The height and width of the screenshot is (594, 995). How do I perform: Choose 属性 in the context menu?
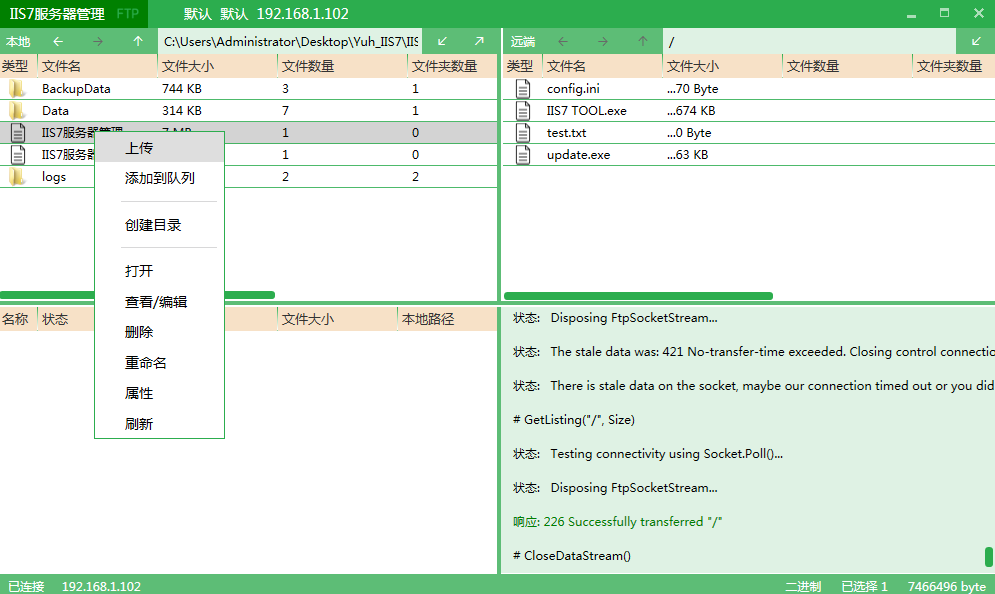coord(159,393)
